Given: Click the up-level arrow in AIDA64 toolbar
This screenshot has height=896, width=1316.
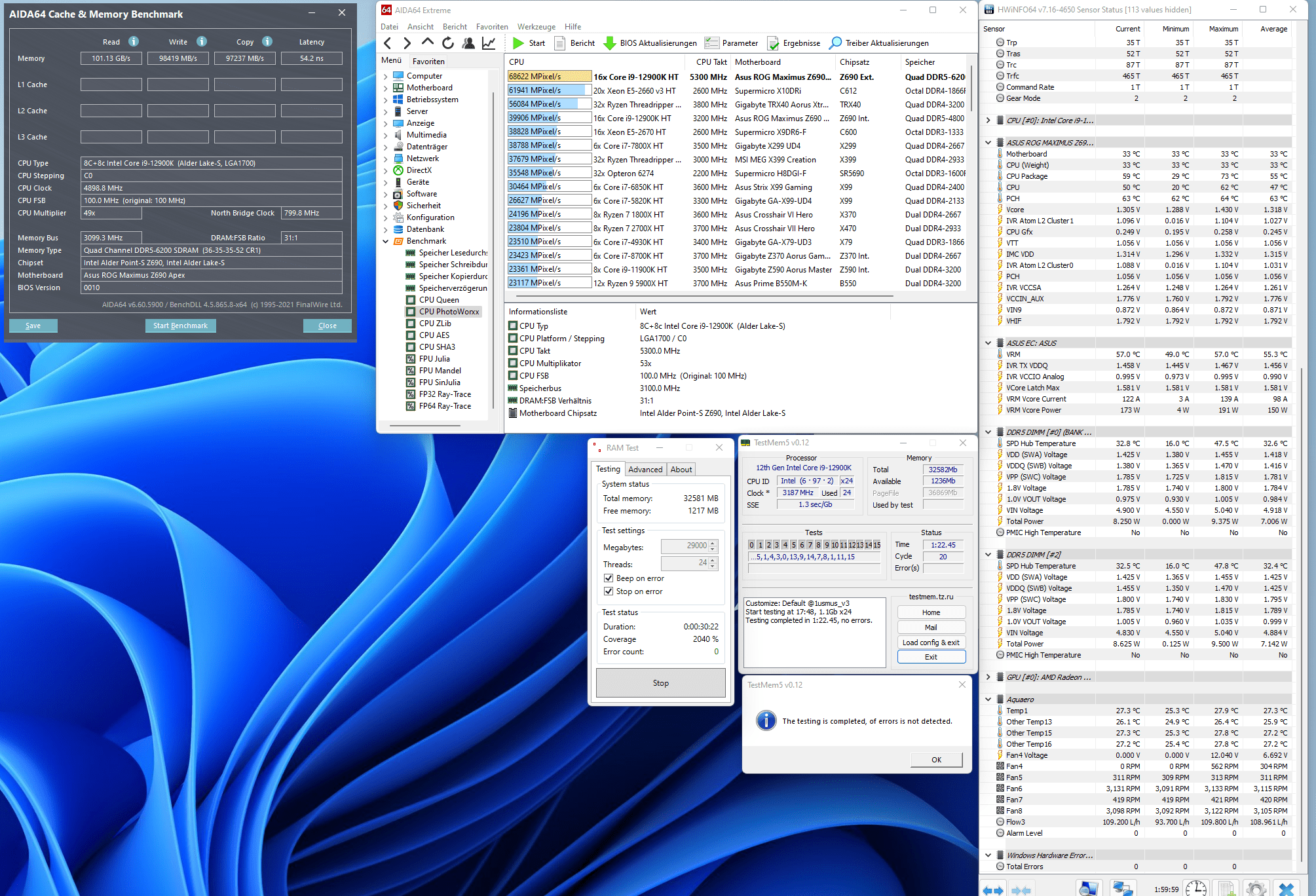Looking at the screenshot, I should tap(428, 43).
